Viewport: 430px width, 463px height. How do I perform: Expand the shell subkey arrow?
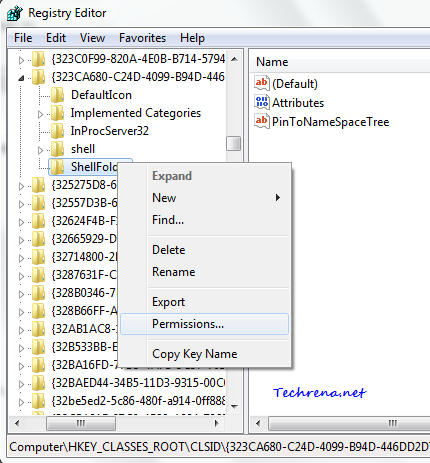tap(40, 150)
